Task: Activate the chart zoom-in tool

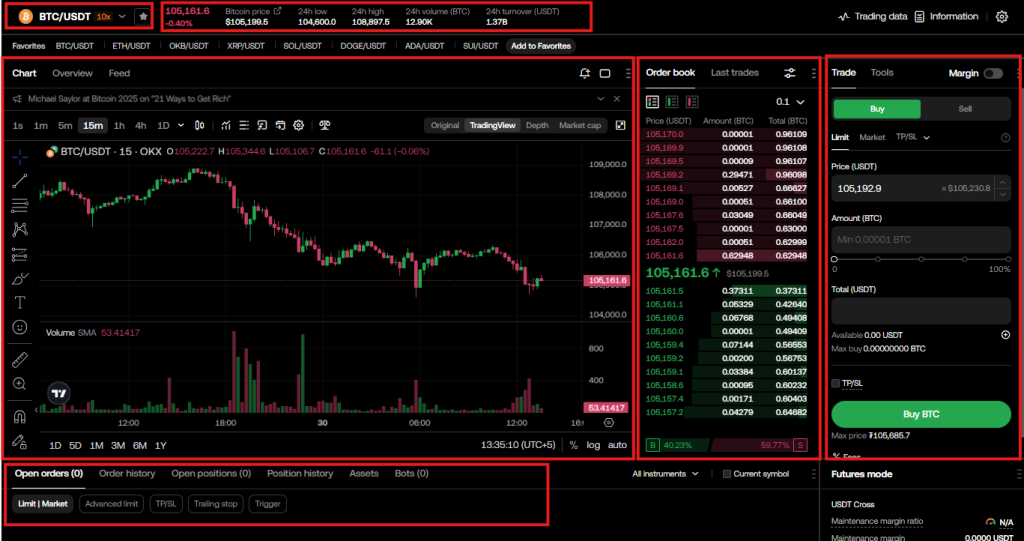Action: pos(20,384)
